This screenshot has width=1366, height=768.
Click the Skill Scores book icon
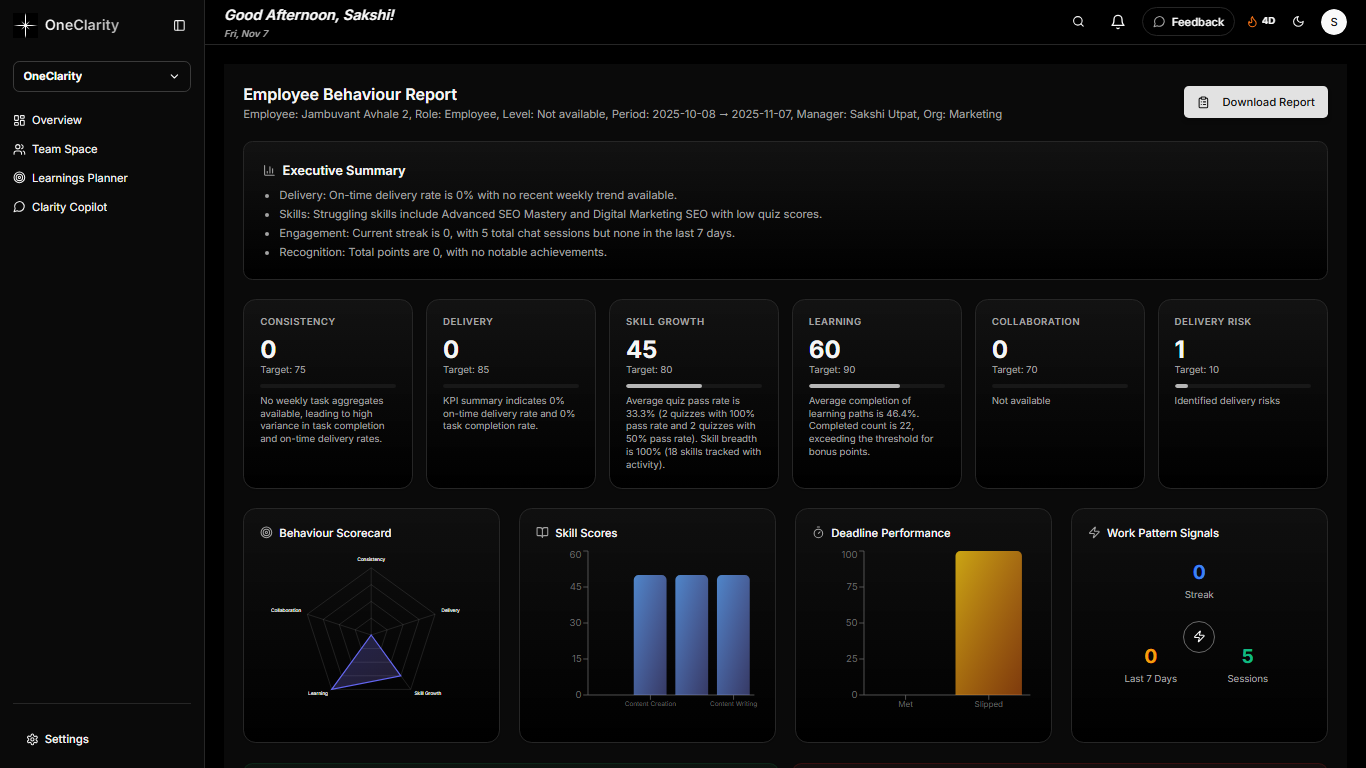click(x=542, y=533)
